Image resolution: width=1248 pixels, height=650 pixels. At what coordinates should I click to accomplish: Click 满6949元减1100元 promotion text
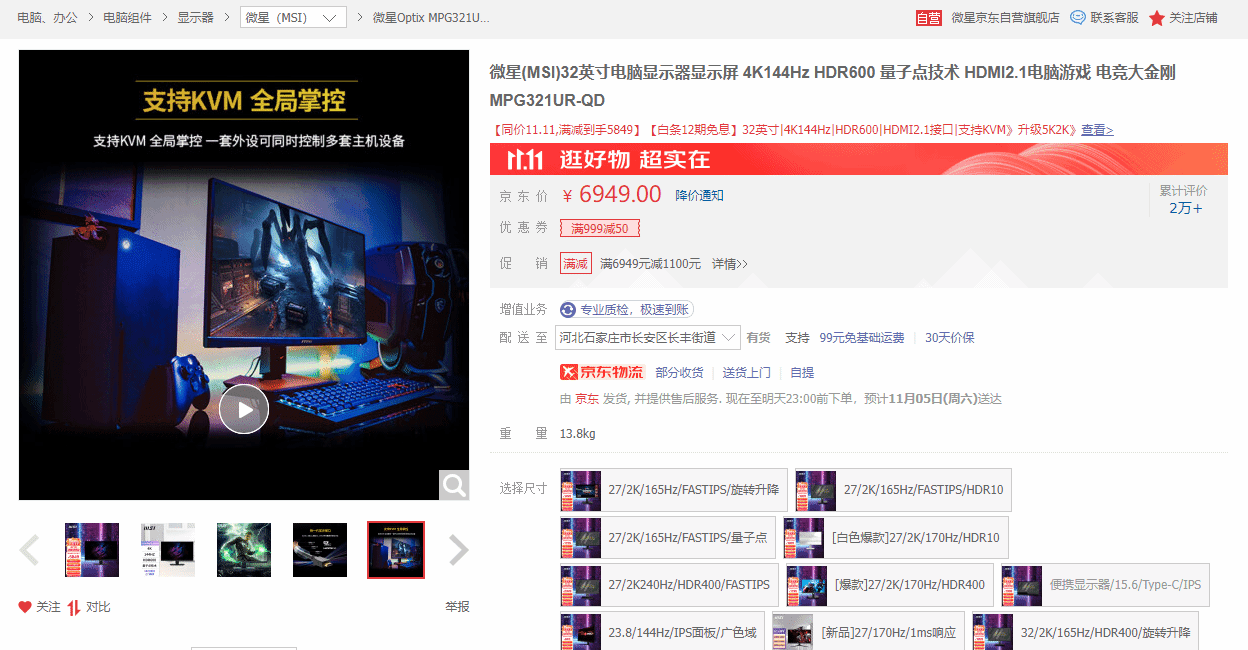(650, 264)
